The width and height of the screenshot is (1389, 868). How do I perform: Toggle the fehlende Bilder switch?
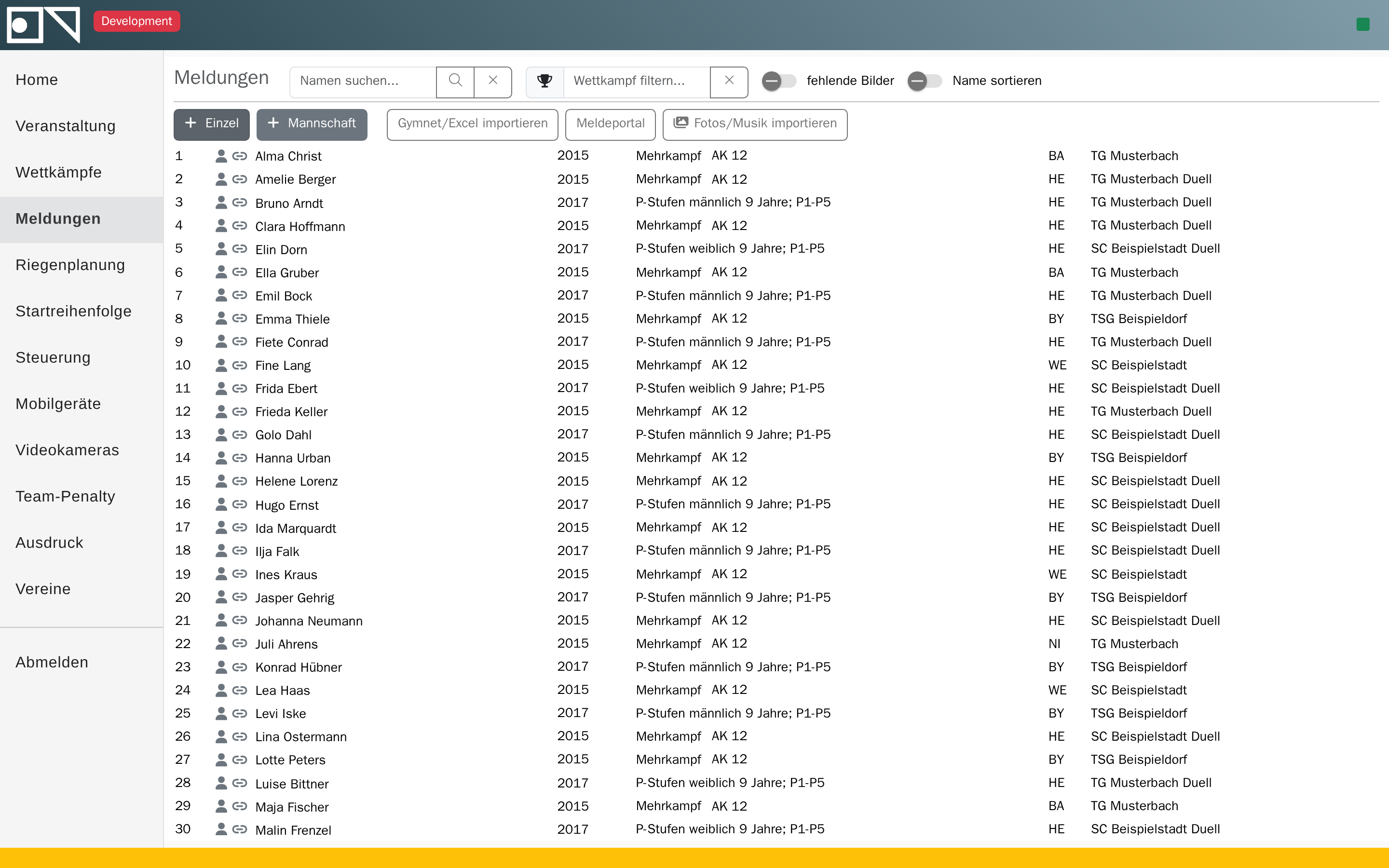[779, 81]
